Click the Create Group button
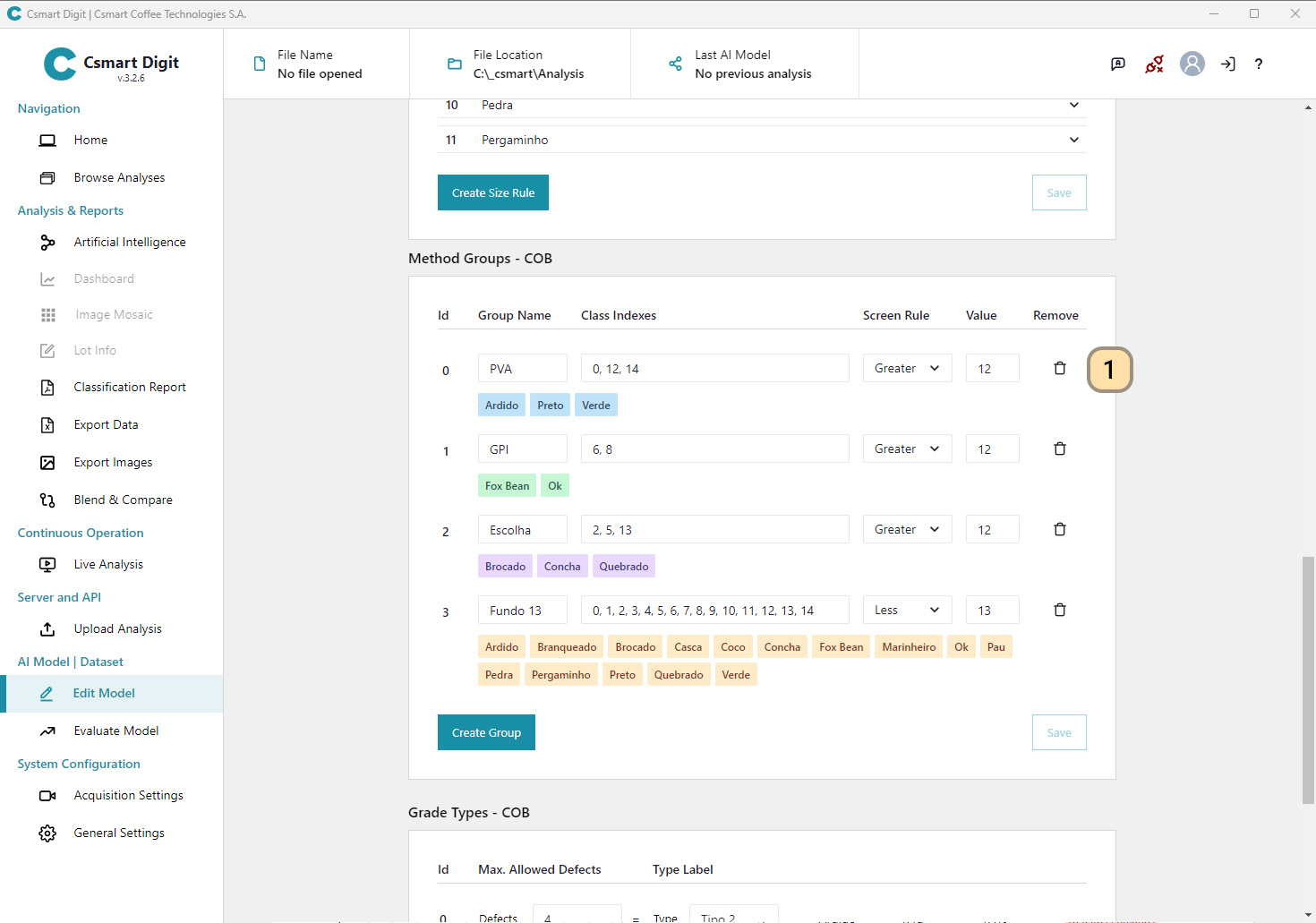 pos(486,732)
